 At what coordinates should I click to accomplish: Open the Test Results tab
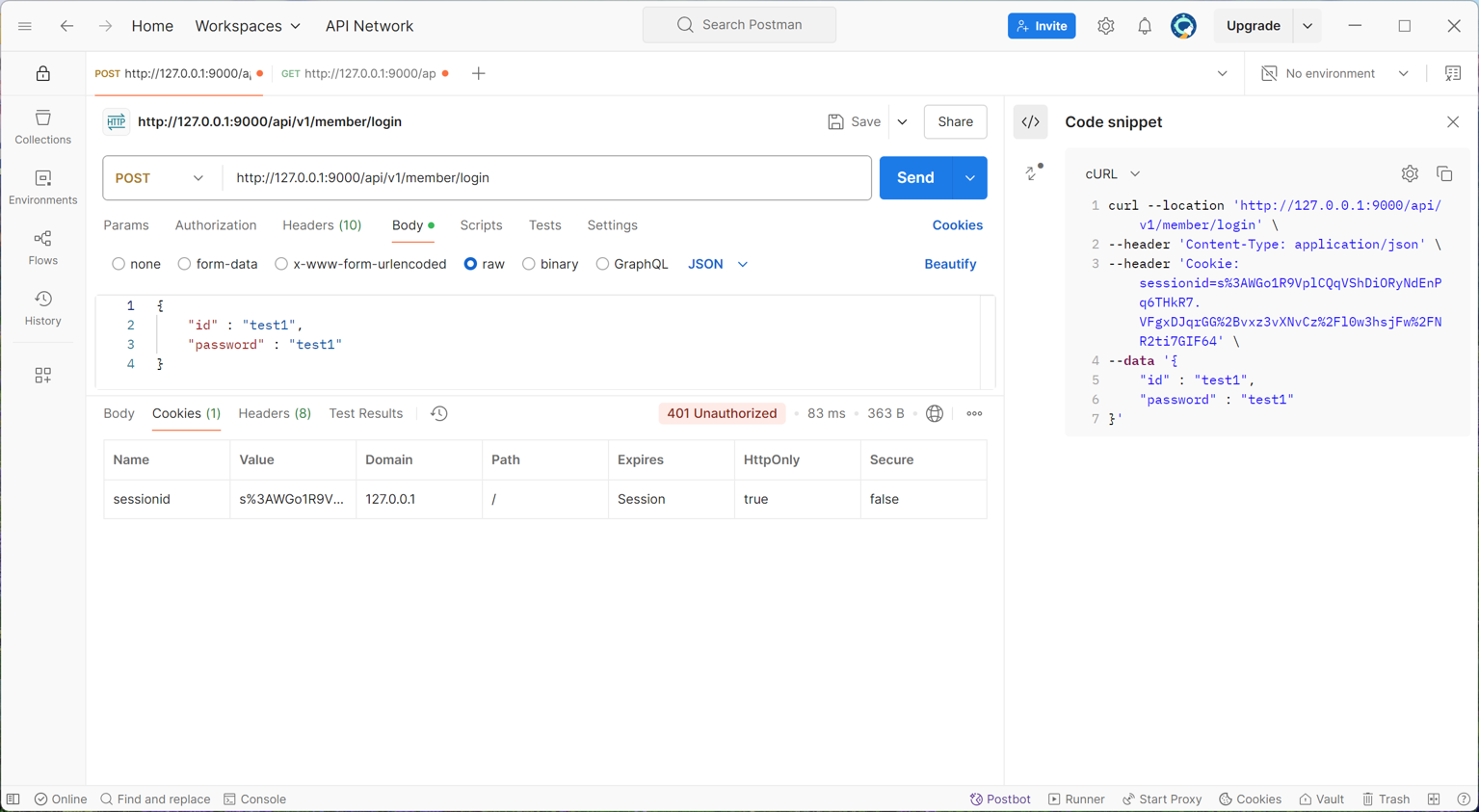pos(366,413)
